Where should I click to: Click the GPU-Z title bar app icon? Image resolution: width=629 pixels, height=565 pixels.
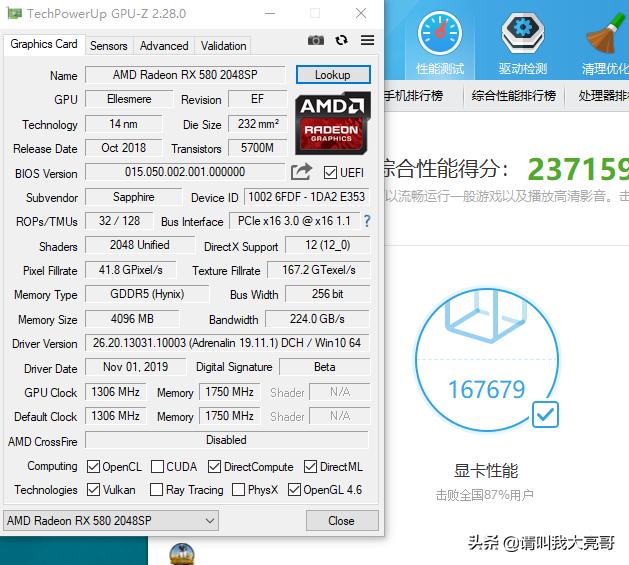point(14,14)
